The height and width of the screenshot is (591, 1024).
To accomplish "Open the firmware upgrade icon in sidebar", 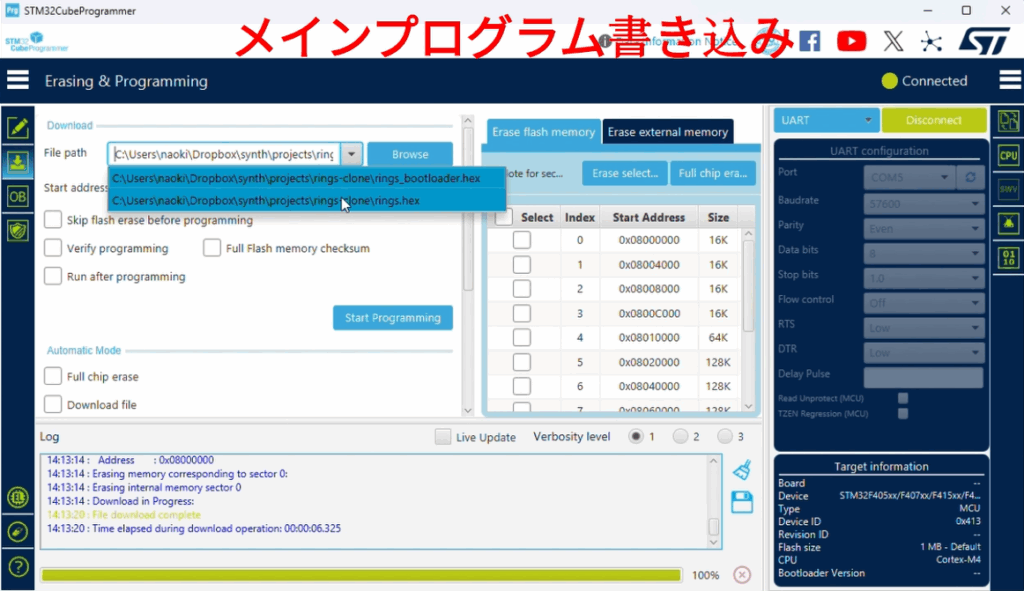I will point(18,532).
